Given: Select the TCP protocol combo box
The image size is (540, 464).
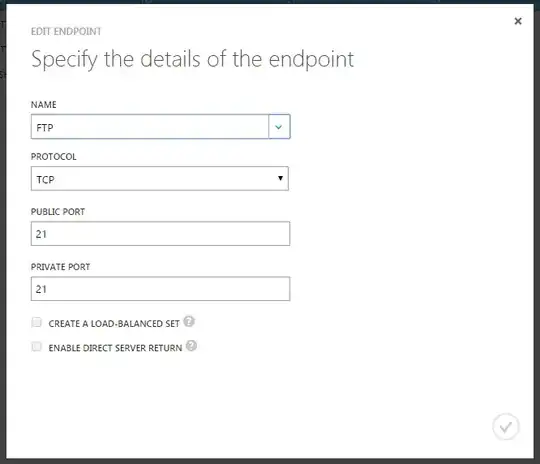Looking at the screenshot, I should click(x=160, y=178).
